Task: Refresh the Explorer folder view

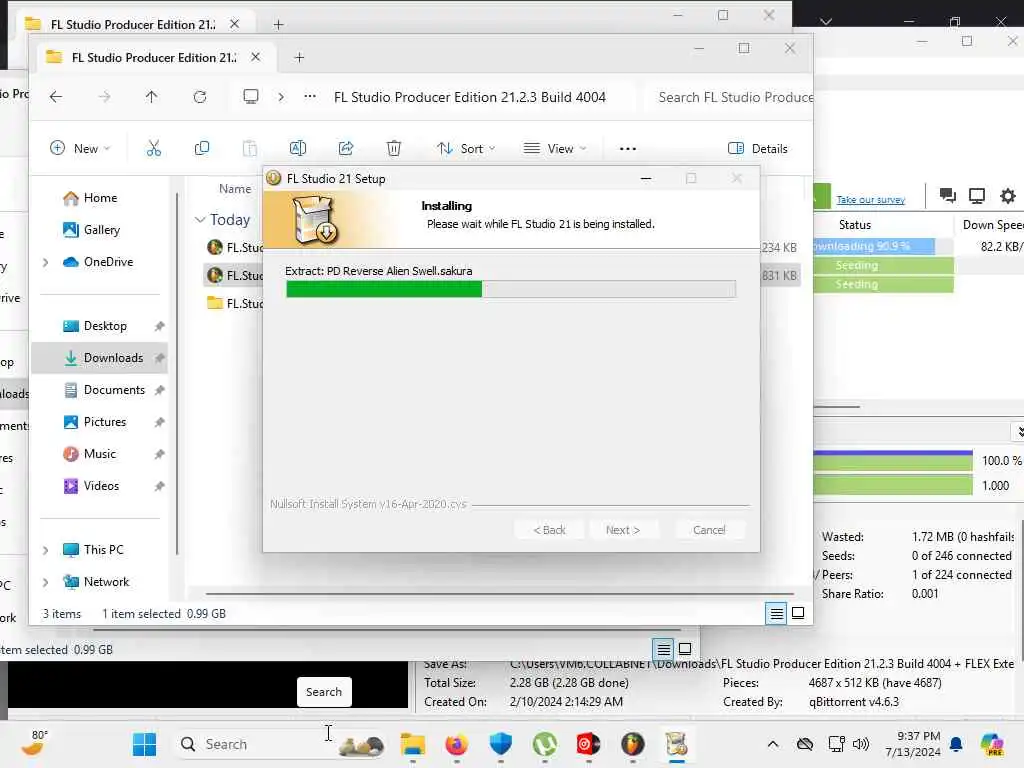Action: click(200, 97)
